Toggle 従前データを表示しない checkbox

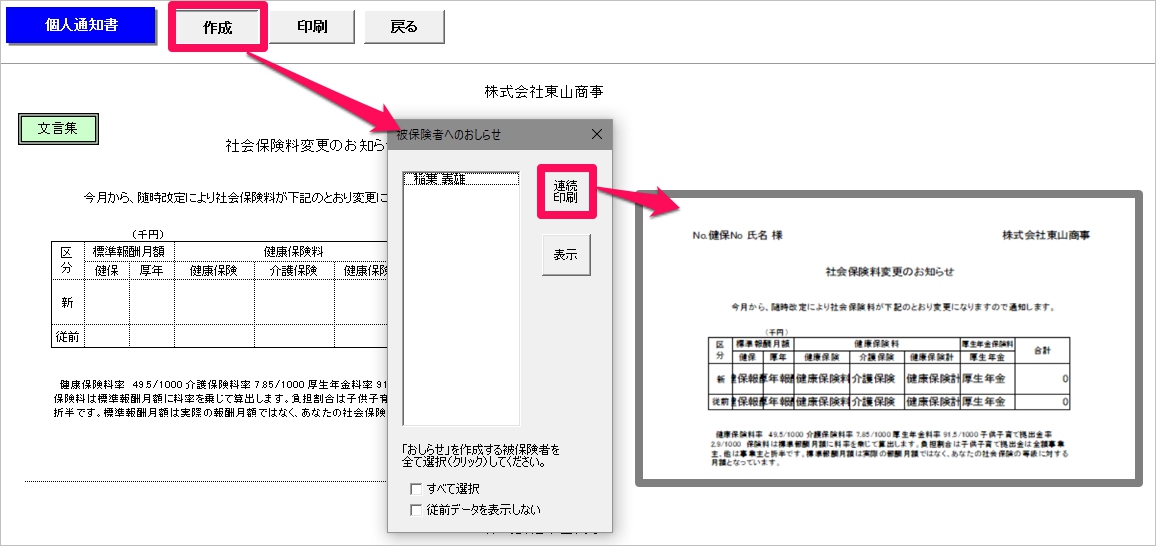pos(417,509)
